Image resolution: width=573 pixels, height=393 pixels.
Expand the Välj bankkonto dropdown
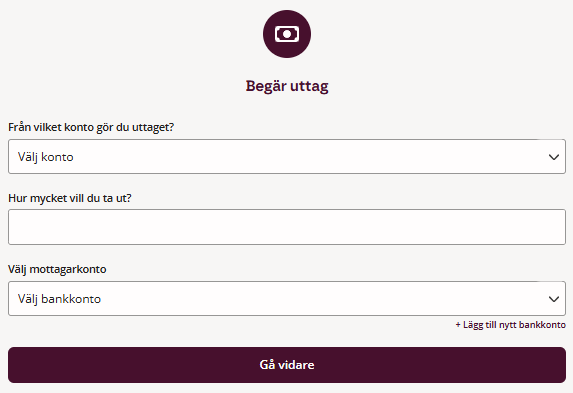point(287,298)
